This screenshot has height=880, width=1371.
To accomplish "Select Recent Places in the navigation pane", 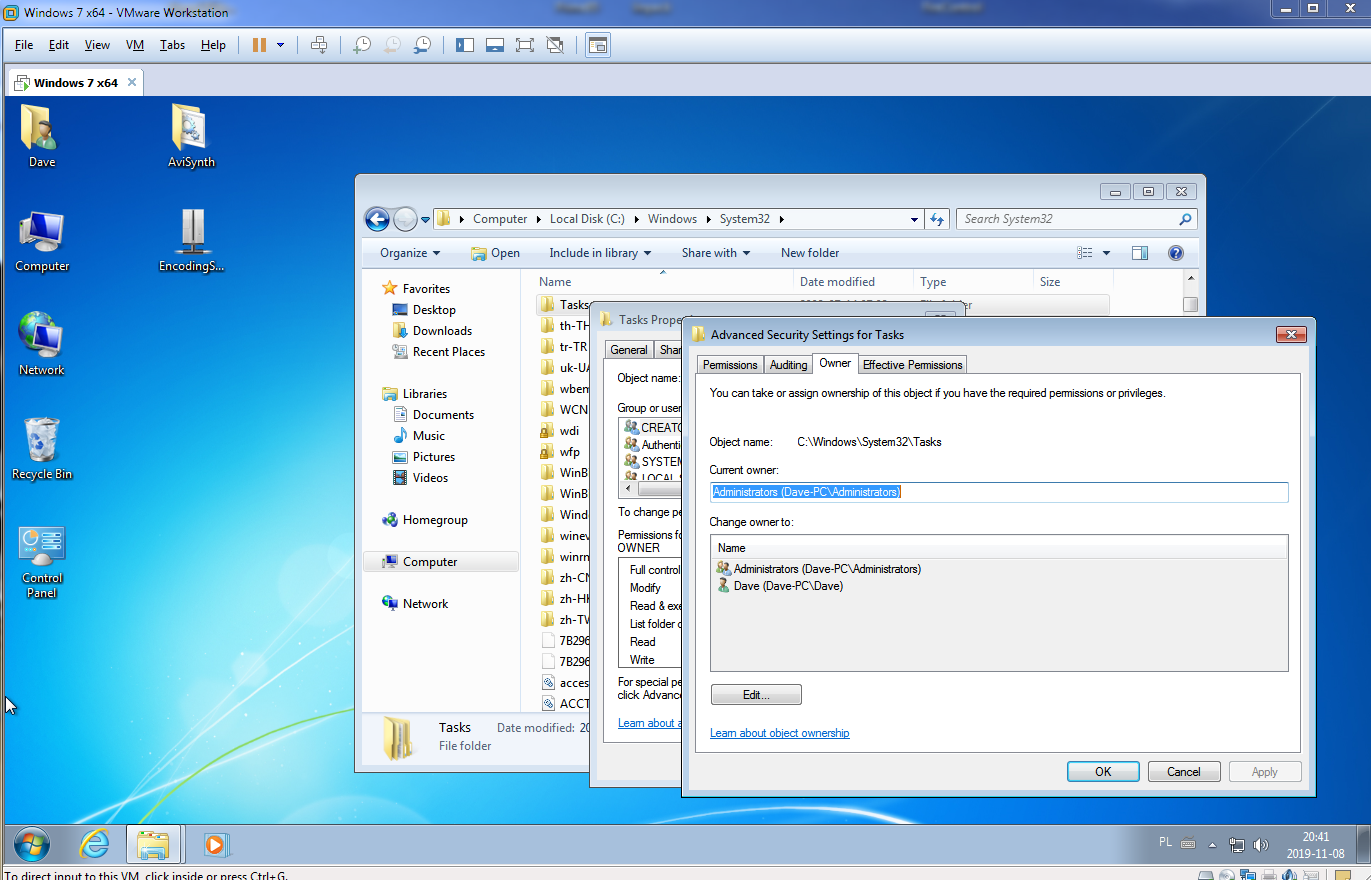I will pos(449,352).
